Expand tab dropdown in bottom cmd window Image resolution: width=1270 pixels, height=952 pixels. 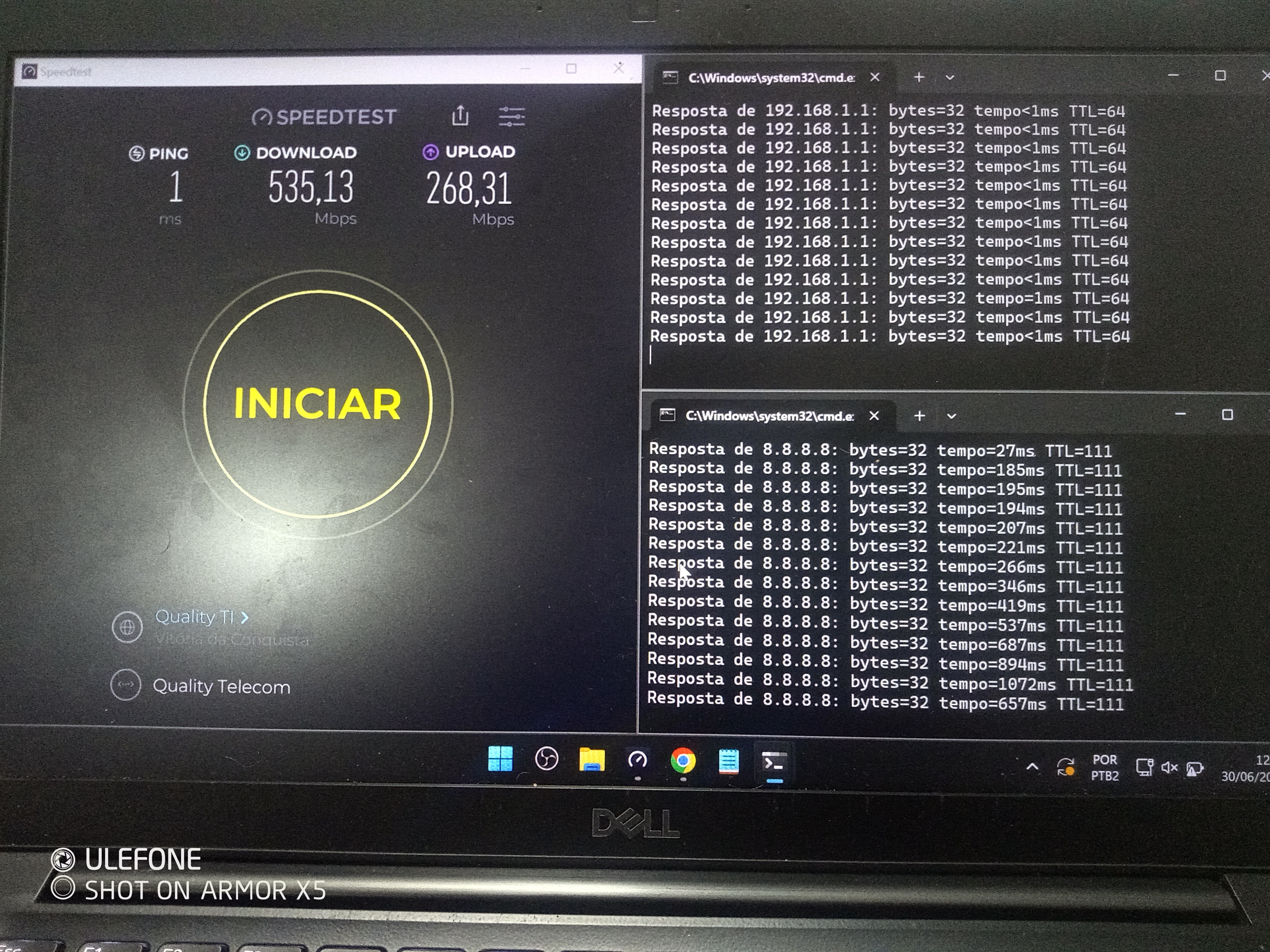tap(951, 416)
